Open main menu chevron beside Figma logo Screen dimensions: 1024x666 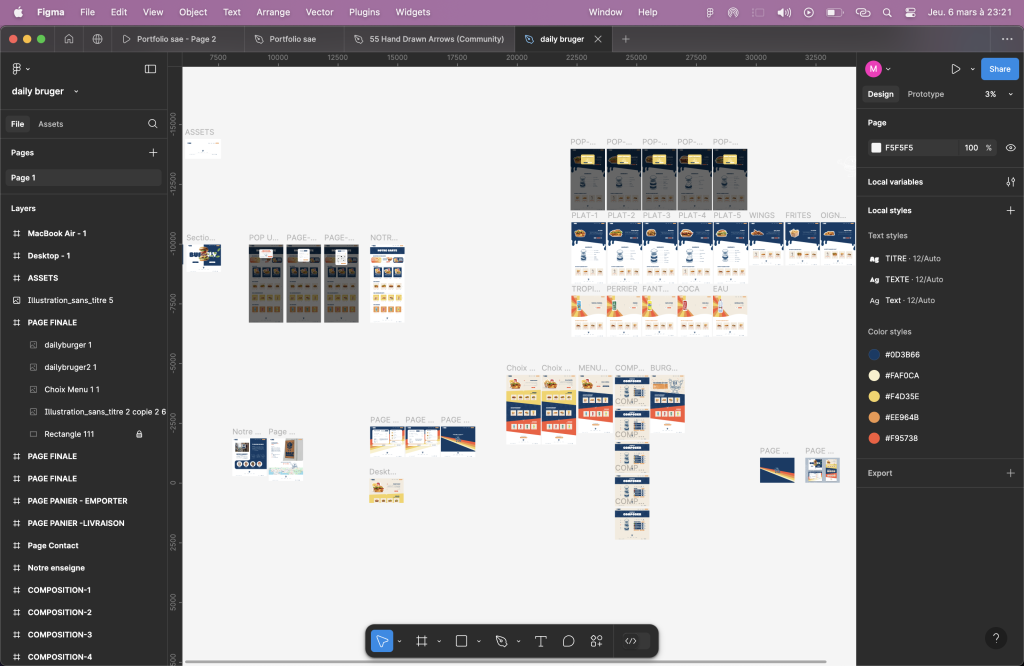pos(27,69)
